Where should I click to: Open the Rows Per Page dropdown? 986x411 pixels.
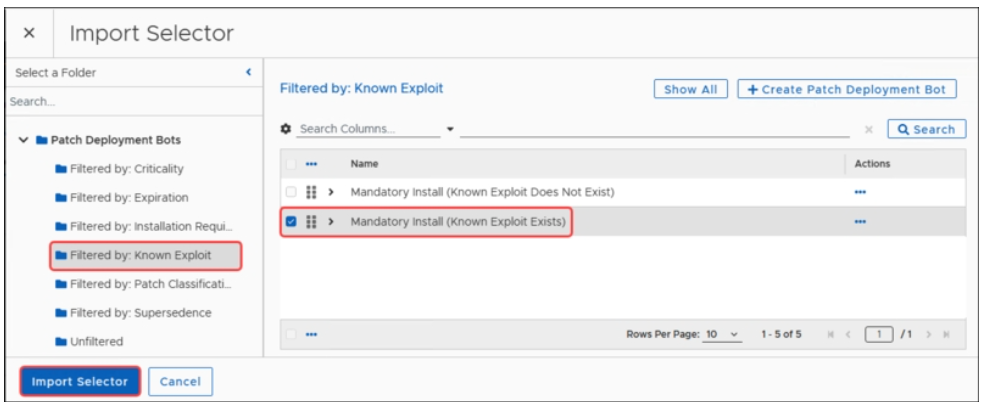coord(721,334)
